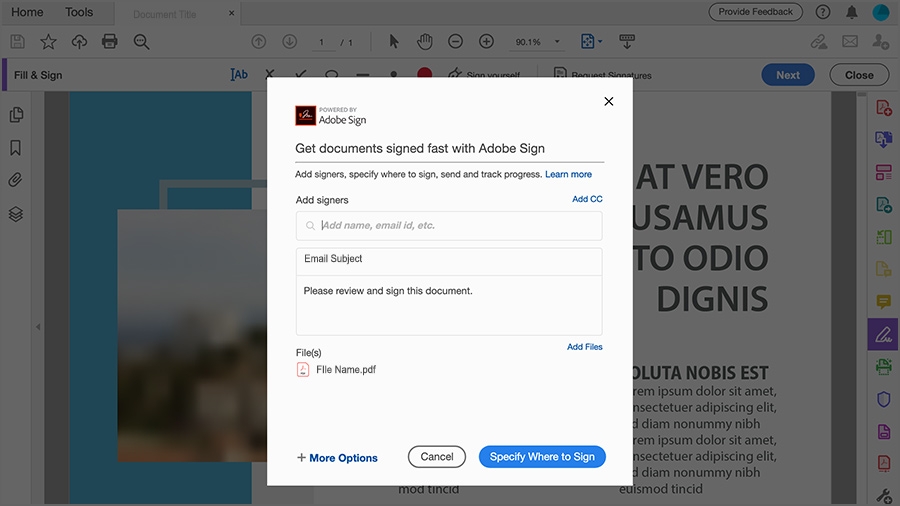Expand More Options in the dialog
Screen dimensions: 900x506
click(x=337, y=458)
